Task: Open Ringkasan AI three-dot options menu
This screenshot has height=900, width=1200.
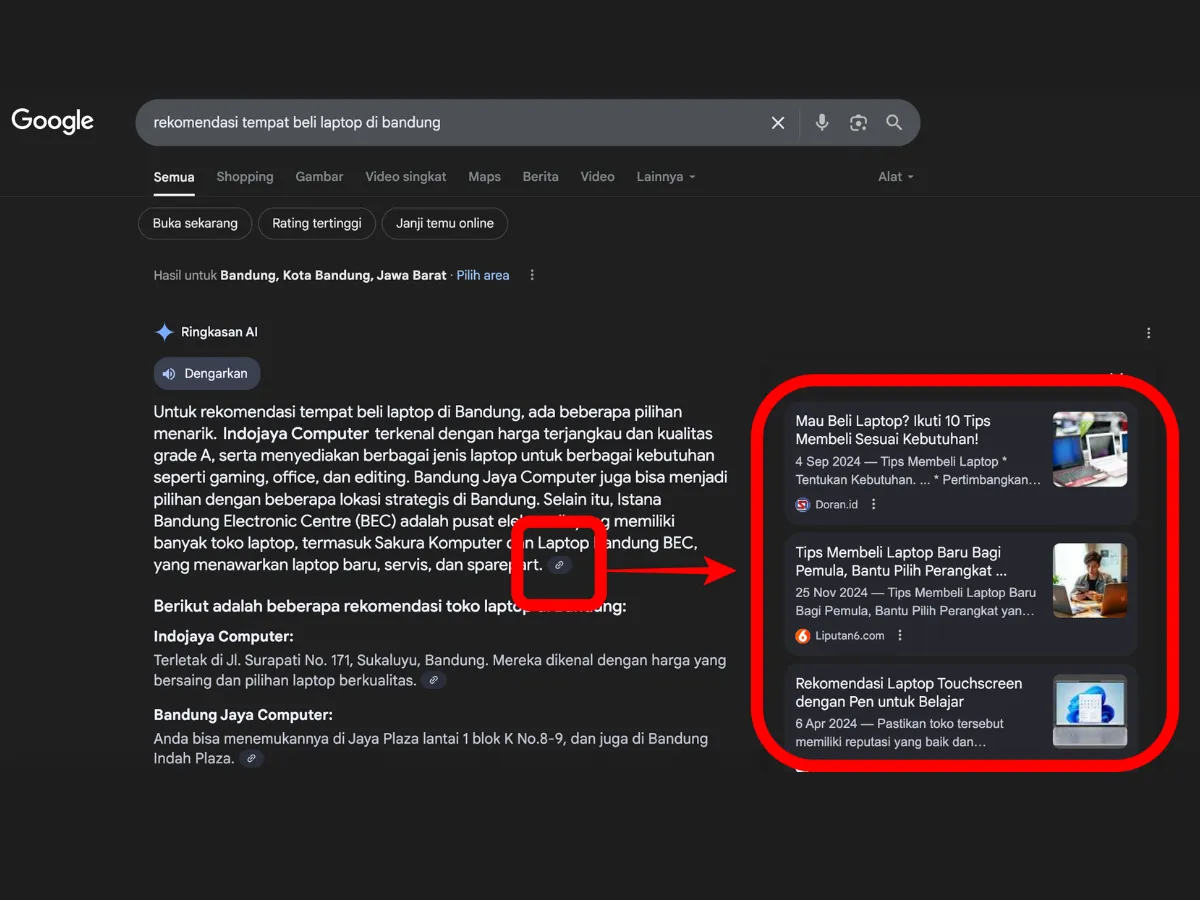Action: click(x=1149, y=333)
